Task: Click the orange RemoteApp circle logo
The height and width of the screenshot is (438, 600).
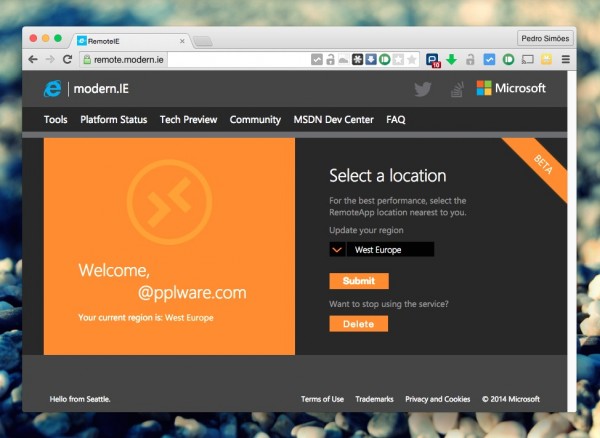Action: 170,202
